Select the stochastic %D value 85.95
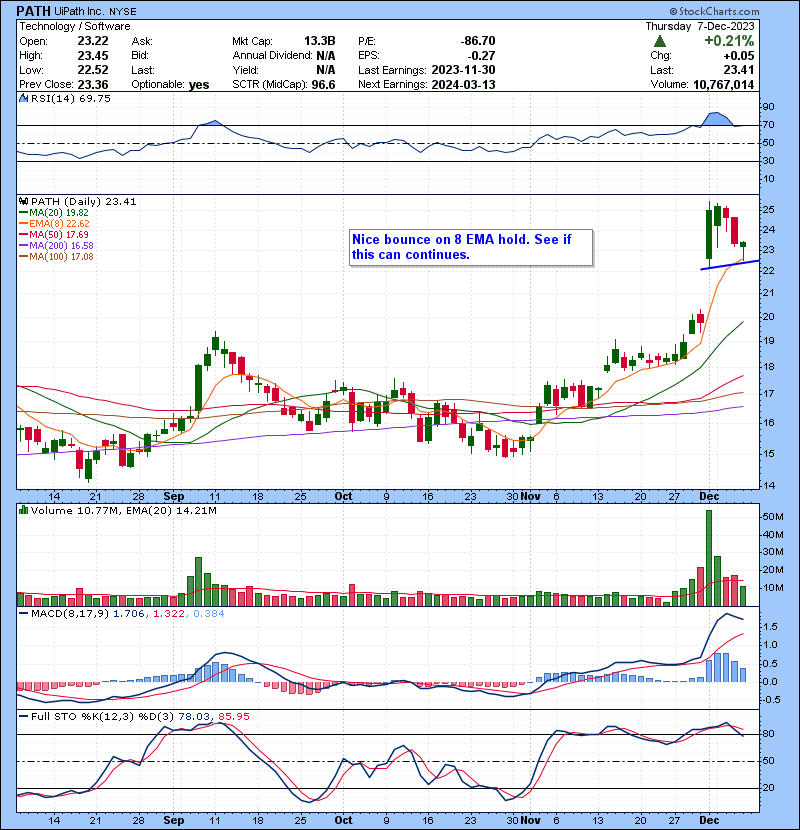The width and height of the screenshot is (800, 830). 233,717
